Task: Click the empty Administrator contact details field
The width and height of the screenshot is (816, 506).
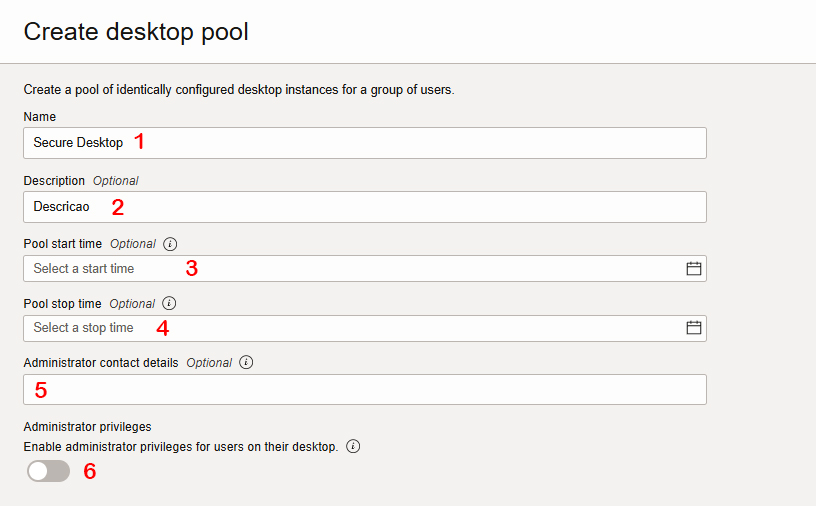Action: click(365, 389)
